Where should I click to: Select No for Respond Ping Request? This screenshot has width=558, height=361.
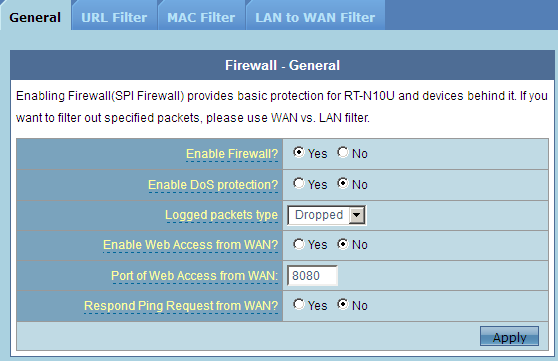point(343,304)
